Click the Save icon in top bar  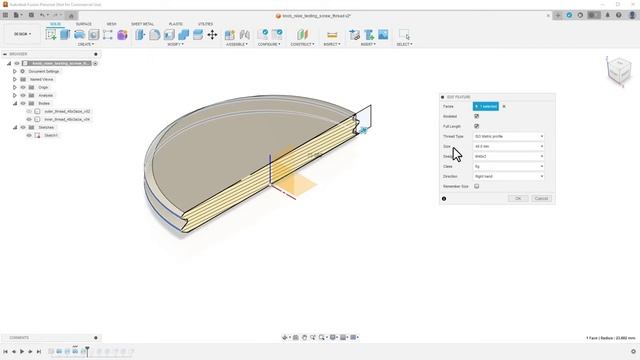pyautogui.click(x=31, y=16)
